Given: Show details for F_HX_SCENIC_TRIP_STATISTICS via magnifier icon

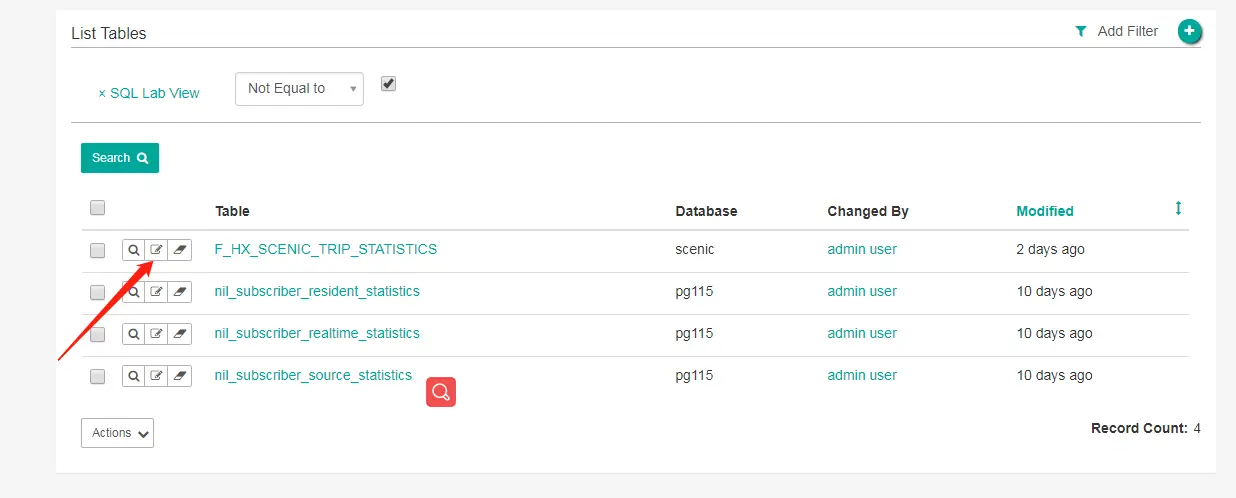Looking at the screenshot, I should click(133, 250).
